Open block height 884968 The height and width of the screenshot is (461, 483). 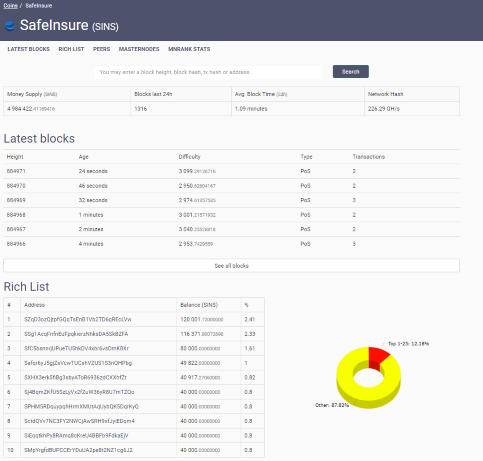16,215
